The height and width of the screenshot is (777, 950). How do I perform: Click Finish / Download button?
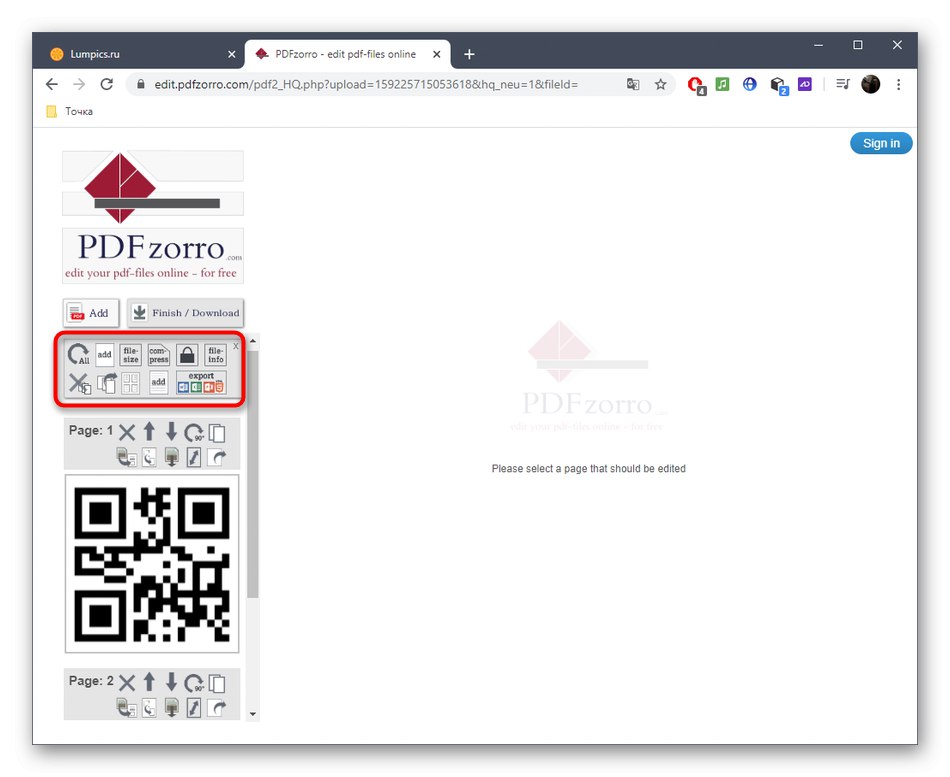tap(185, 313)
